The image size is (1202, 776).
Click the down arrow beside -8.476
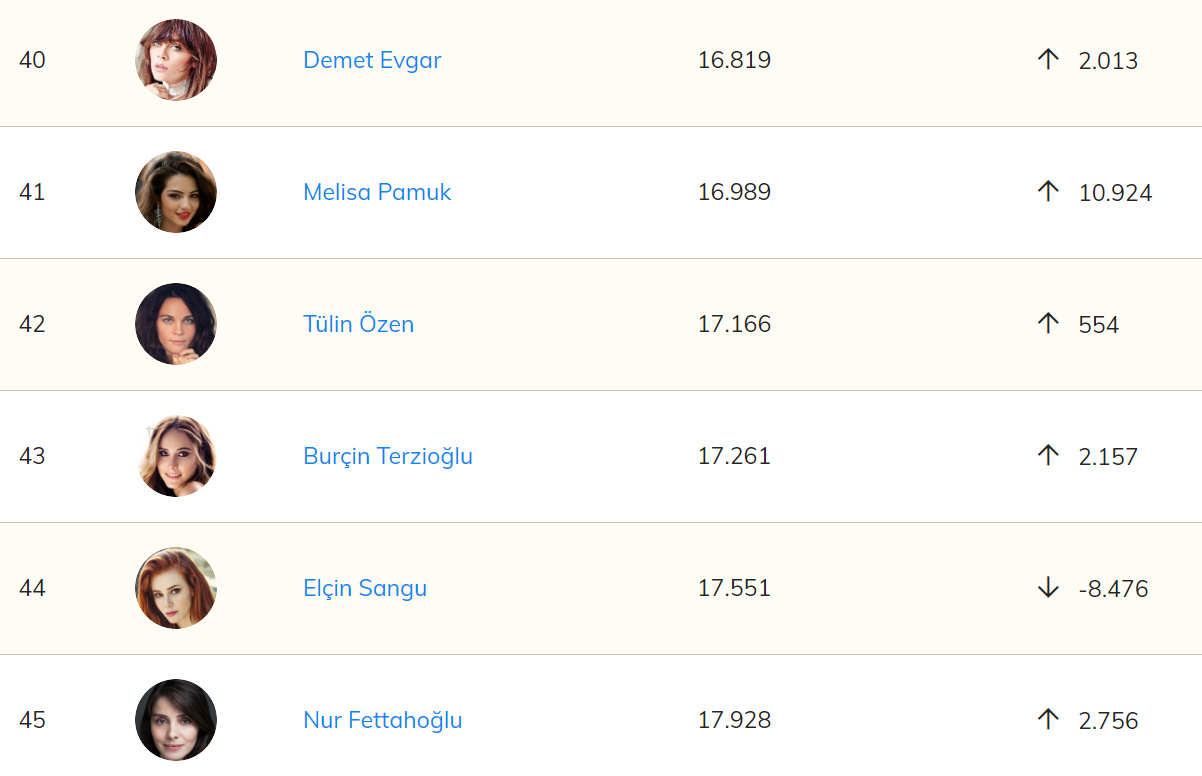(x=1047, y=588)
